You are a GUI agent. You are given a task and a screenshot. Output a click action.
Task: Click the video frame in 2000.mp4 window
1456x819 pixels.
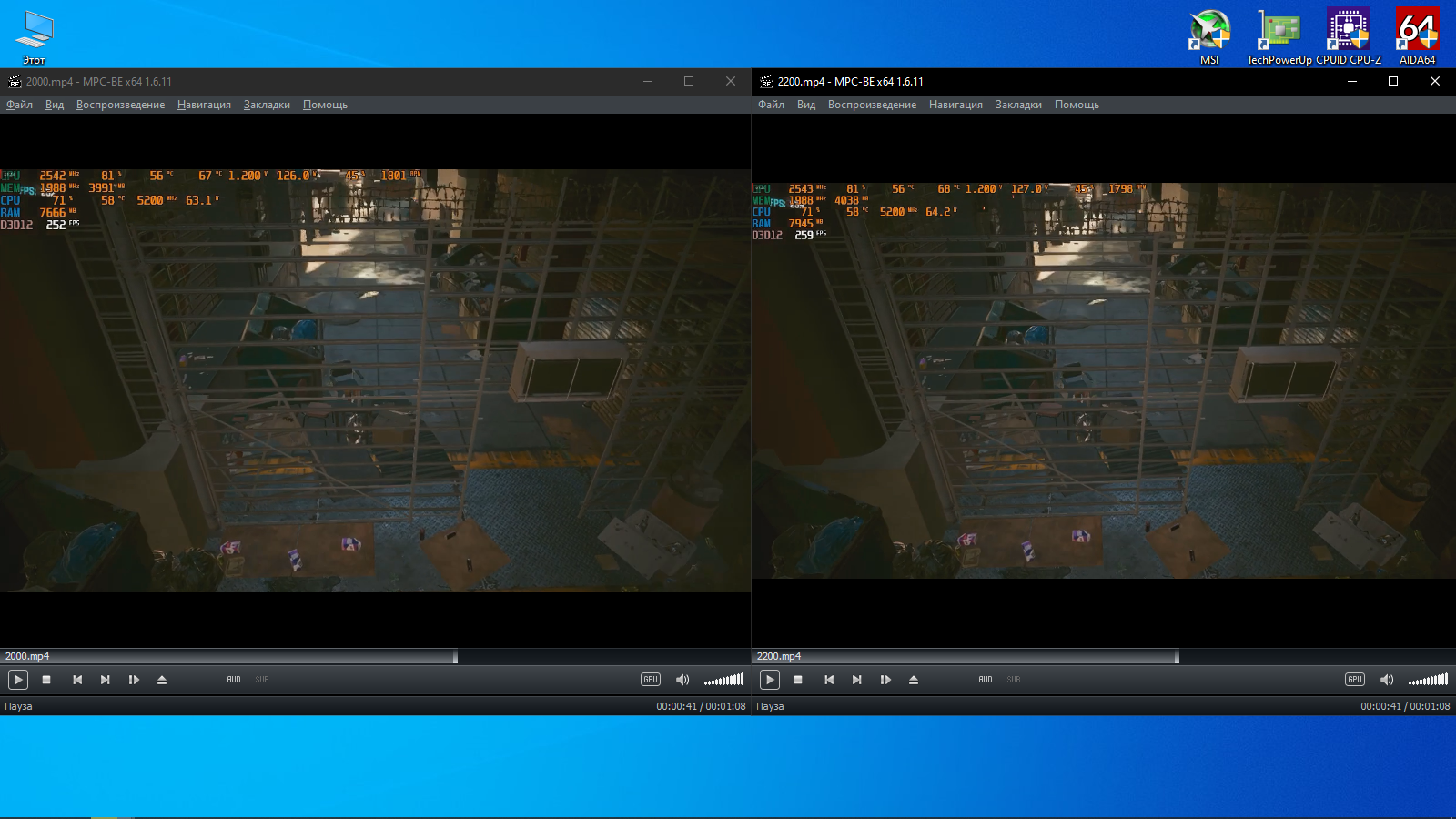(375, 380)
